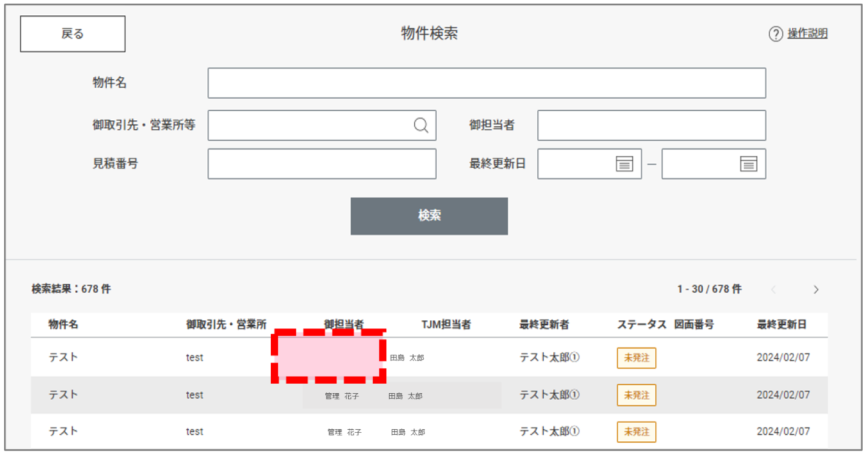Open calendar for 最終更新日 start date
The width and height of the screenshot is (867, 454).
pyautogui.click(x=624, y=164)
